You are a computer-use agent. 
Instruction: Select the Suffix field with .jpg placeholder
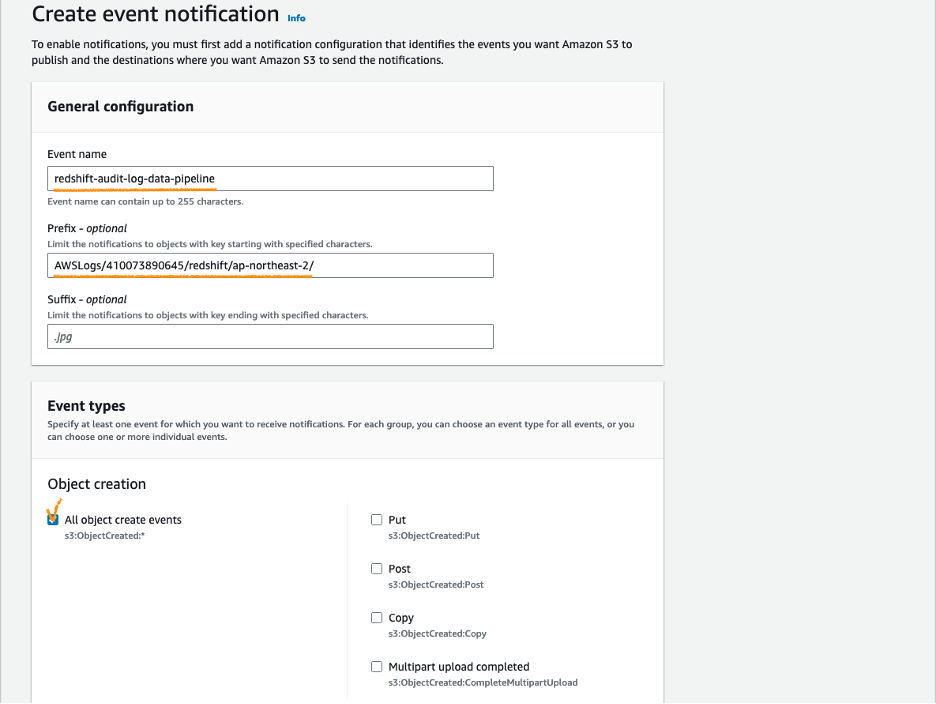(x=270, y=336)
